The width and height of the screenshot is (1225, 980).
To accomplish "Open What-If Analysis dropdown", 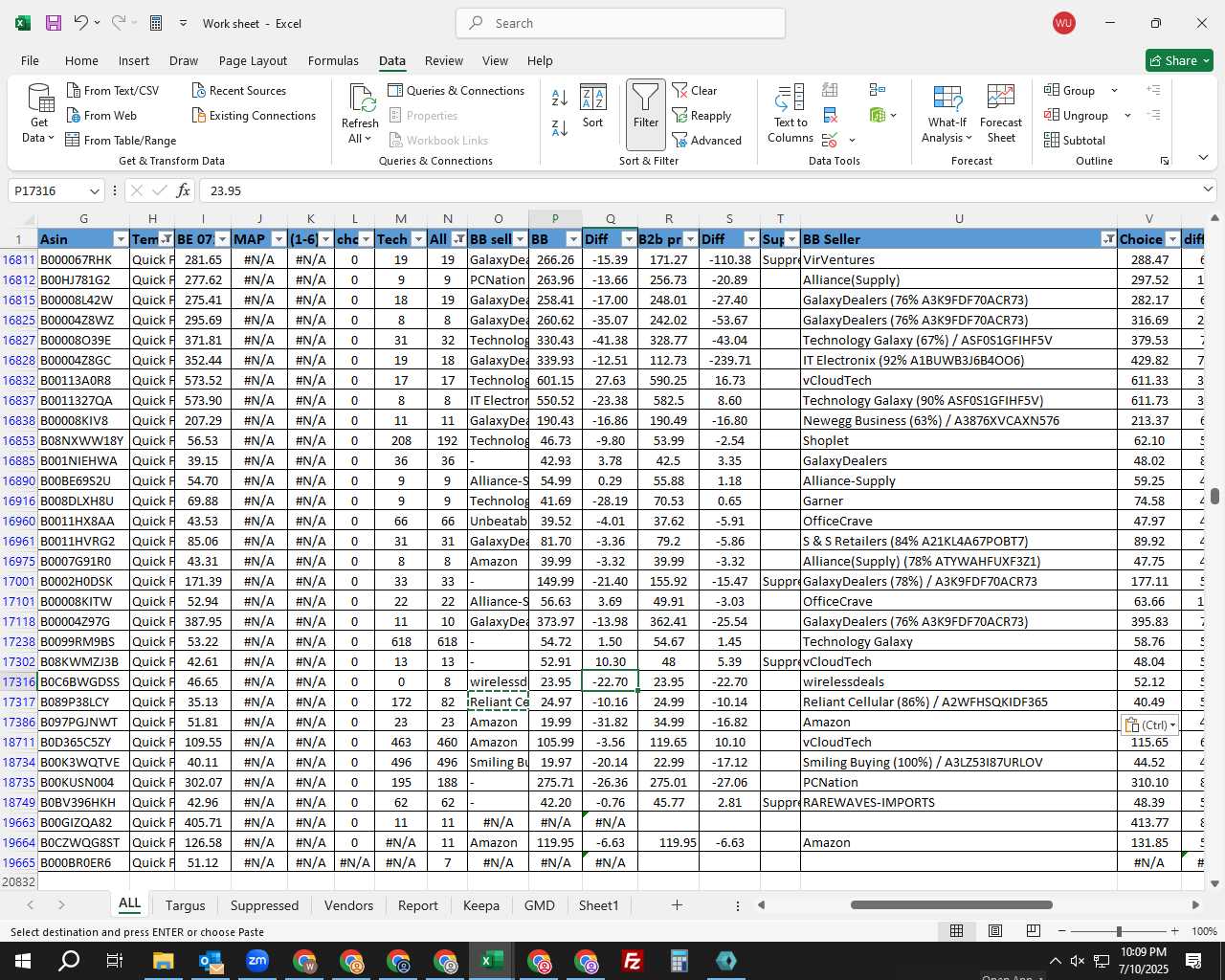I will [x=947, y=114].
